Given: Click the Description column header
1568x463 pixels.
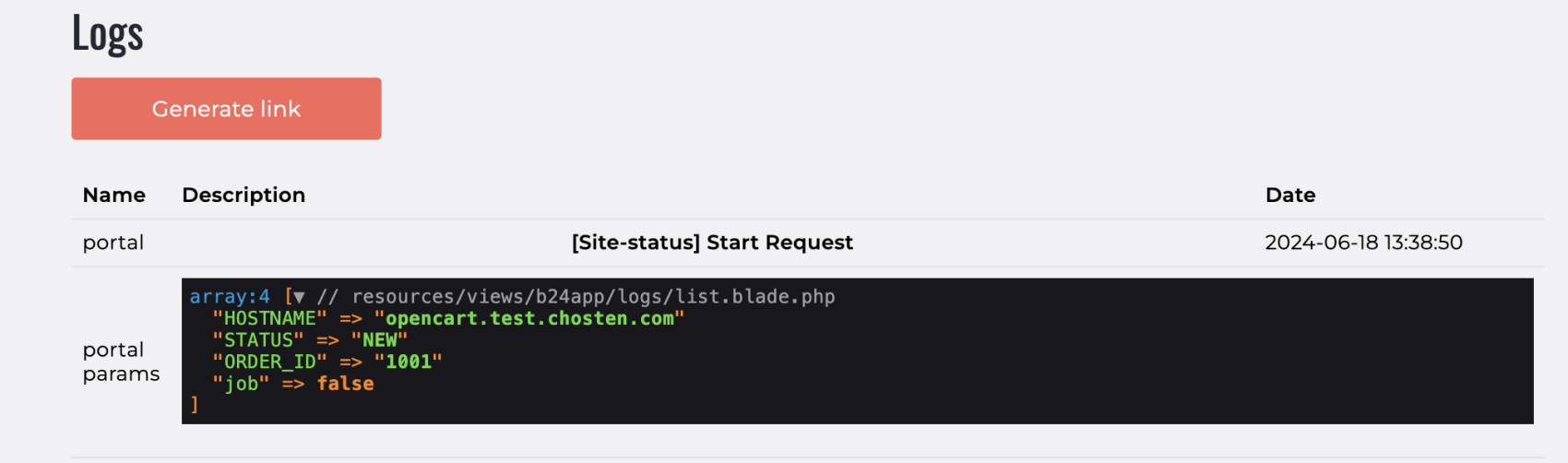Looking at the screenshot, I should (244, 195).
